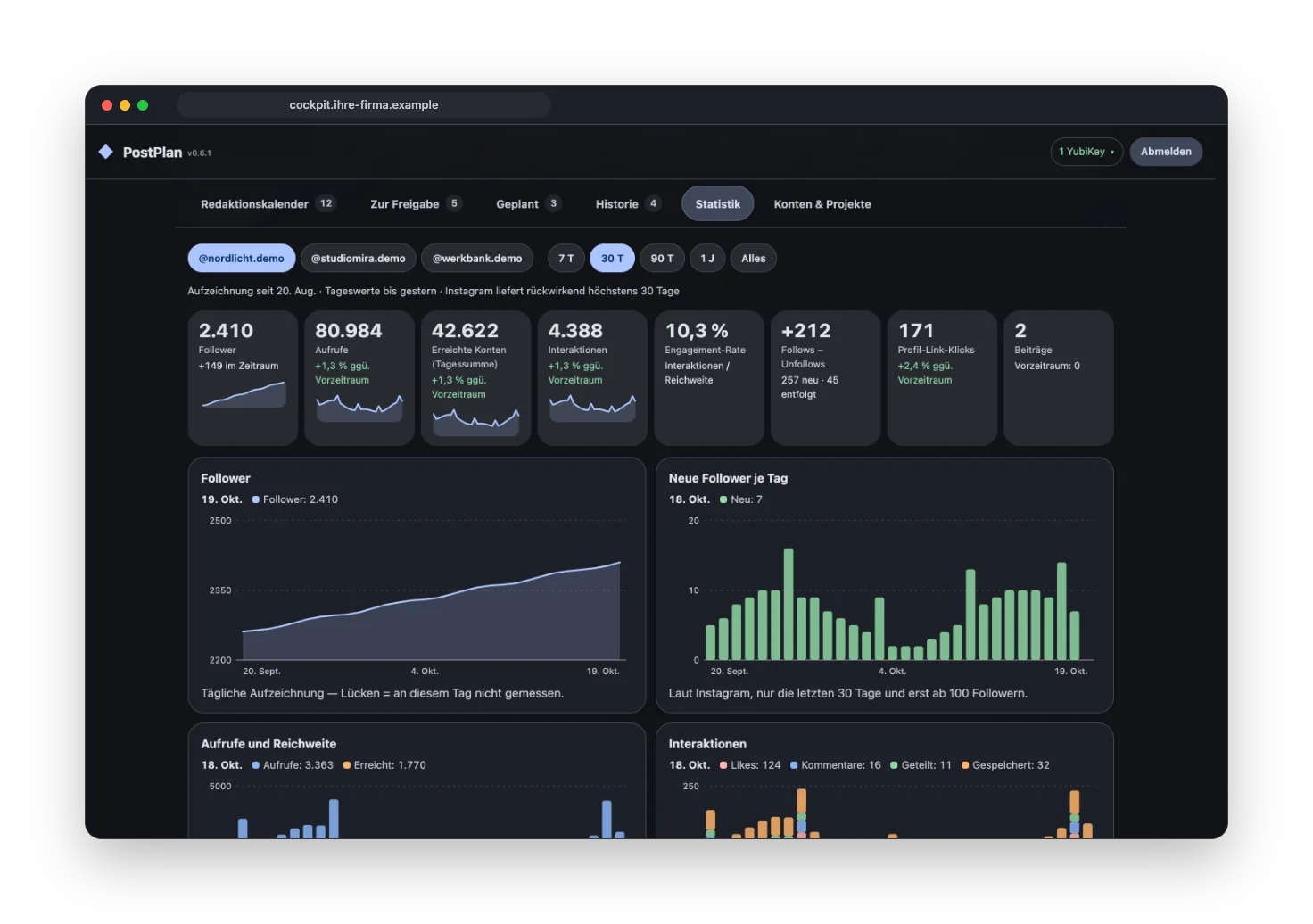This screenshot has width=1313, height=924.
Task: Click the Geteilt legend dot
Action: pos(894,765)
